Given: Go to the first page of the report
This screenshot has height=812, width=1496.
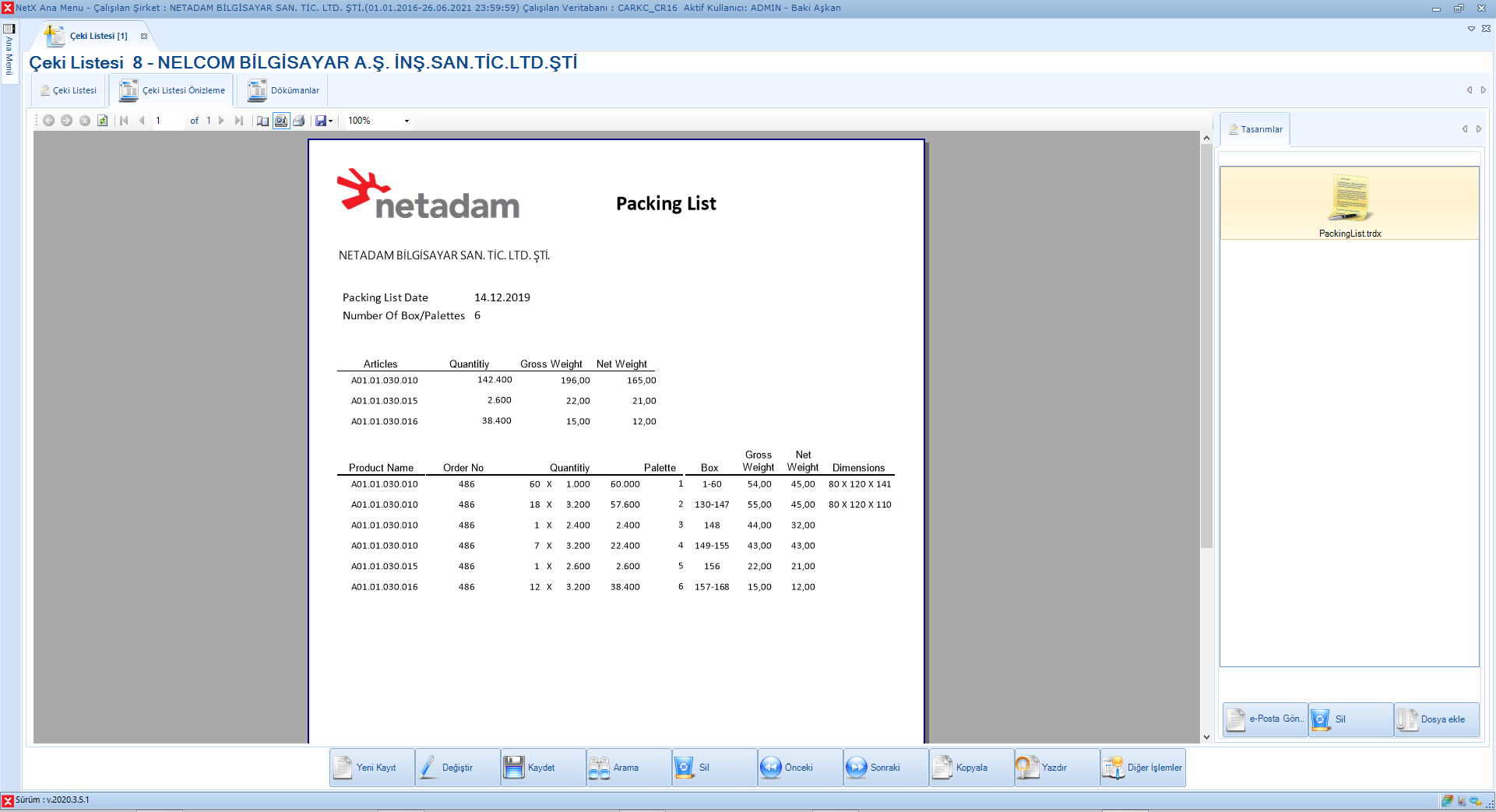Looking at the screenshot, I should (x=124, y=121).
